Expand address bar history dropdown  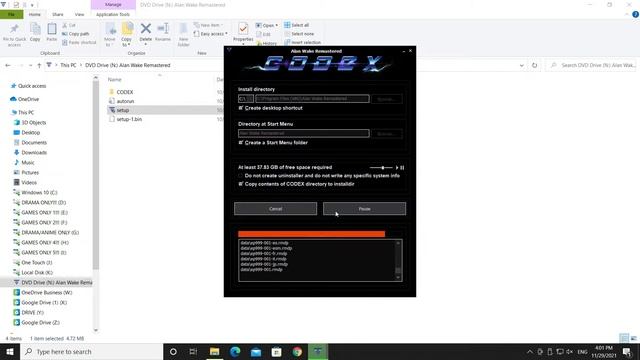pos(522,65)
